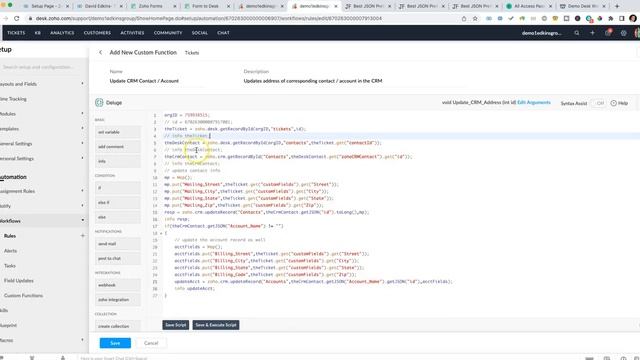
Task: Open the CUSTOMERS module tab
Action: (97, 33)
